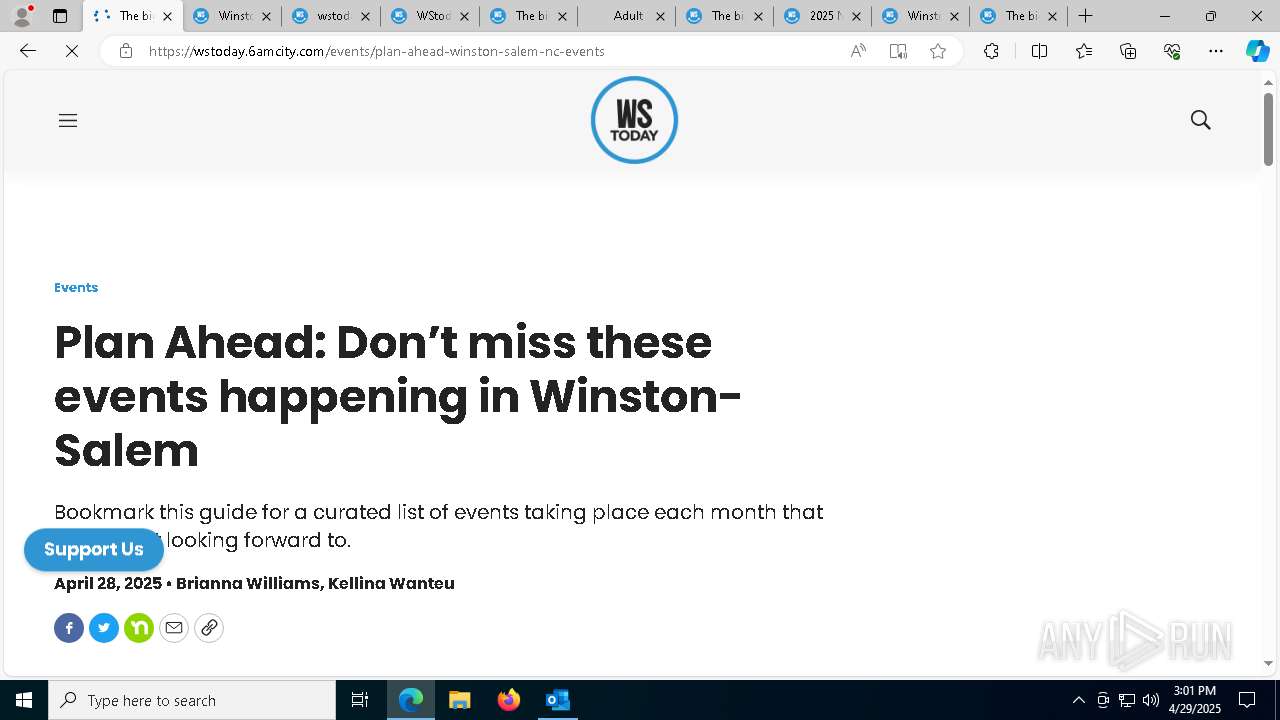Toggle Read aloud for this page

[858, 51]
